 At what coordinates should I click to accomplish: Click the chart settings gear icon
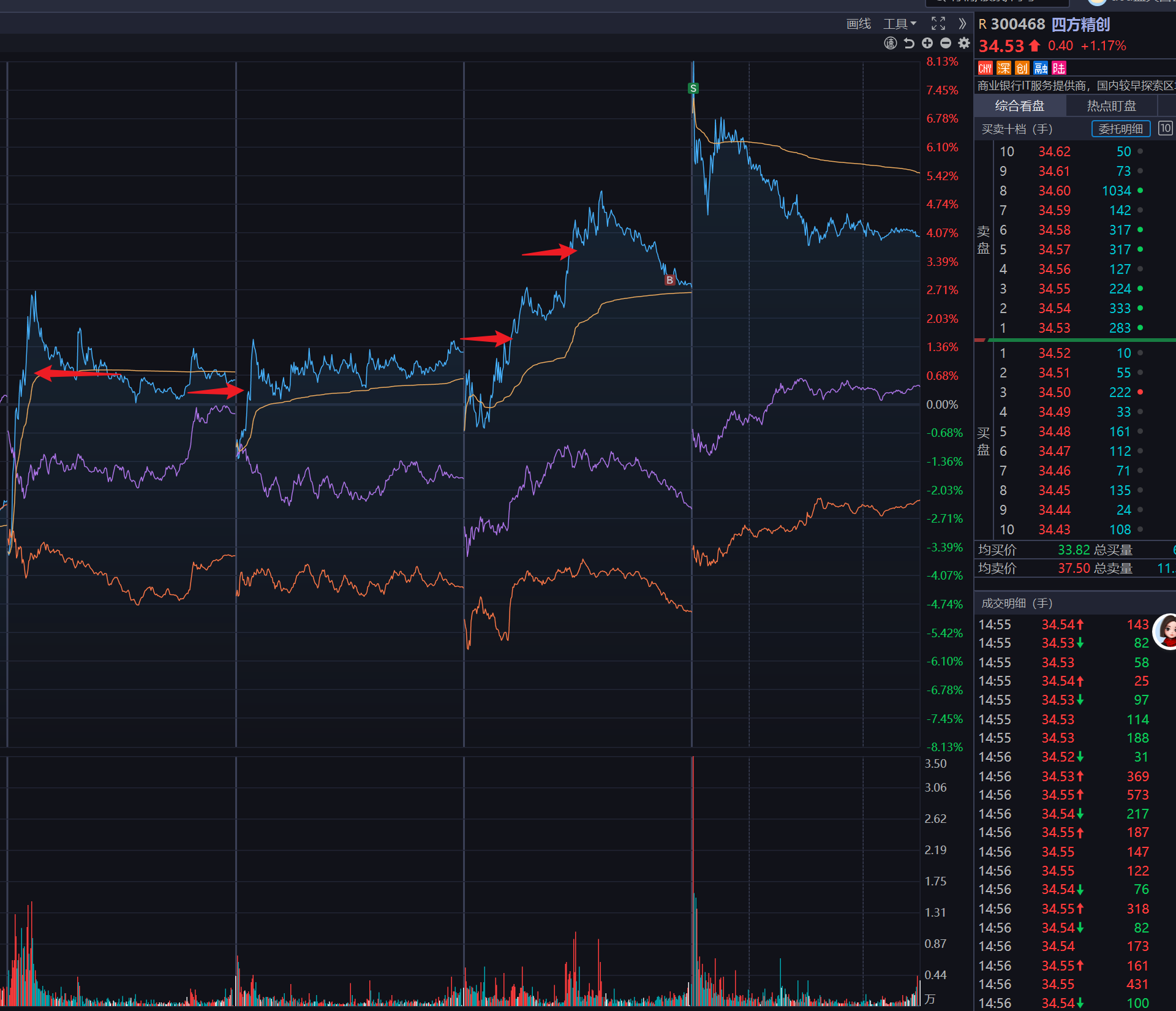(964, 43)
